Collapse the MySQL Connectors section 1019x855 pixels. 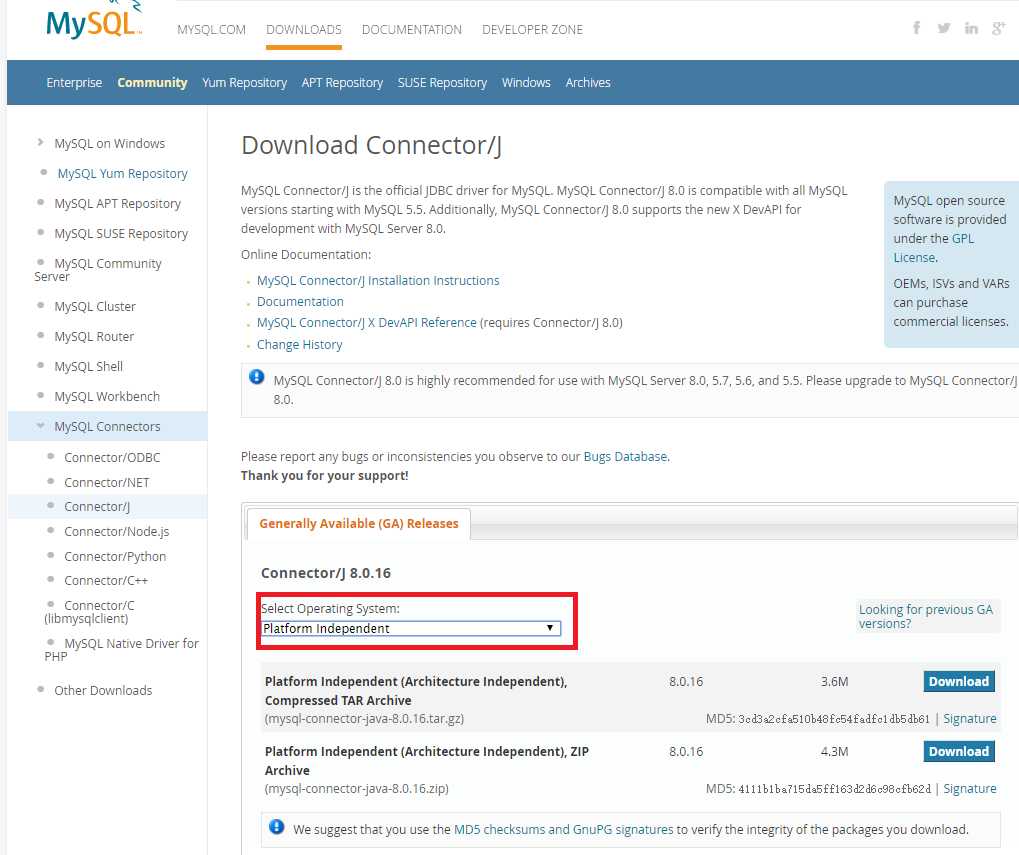click(x=40, y=426)
